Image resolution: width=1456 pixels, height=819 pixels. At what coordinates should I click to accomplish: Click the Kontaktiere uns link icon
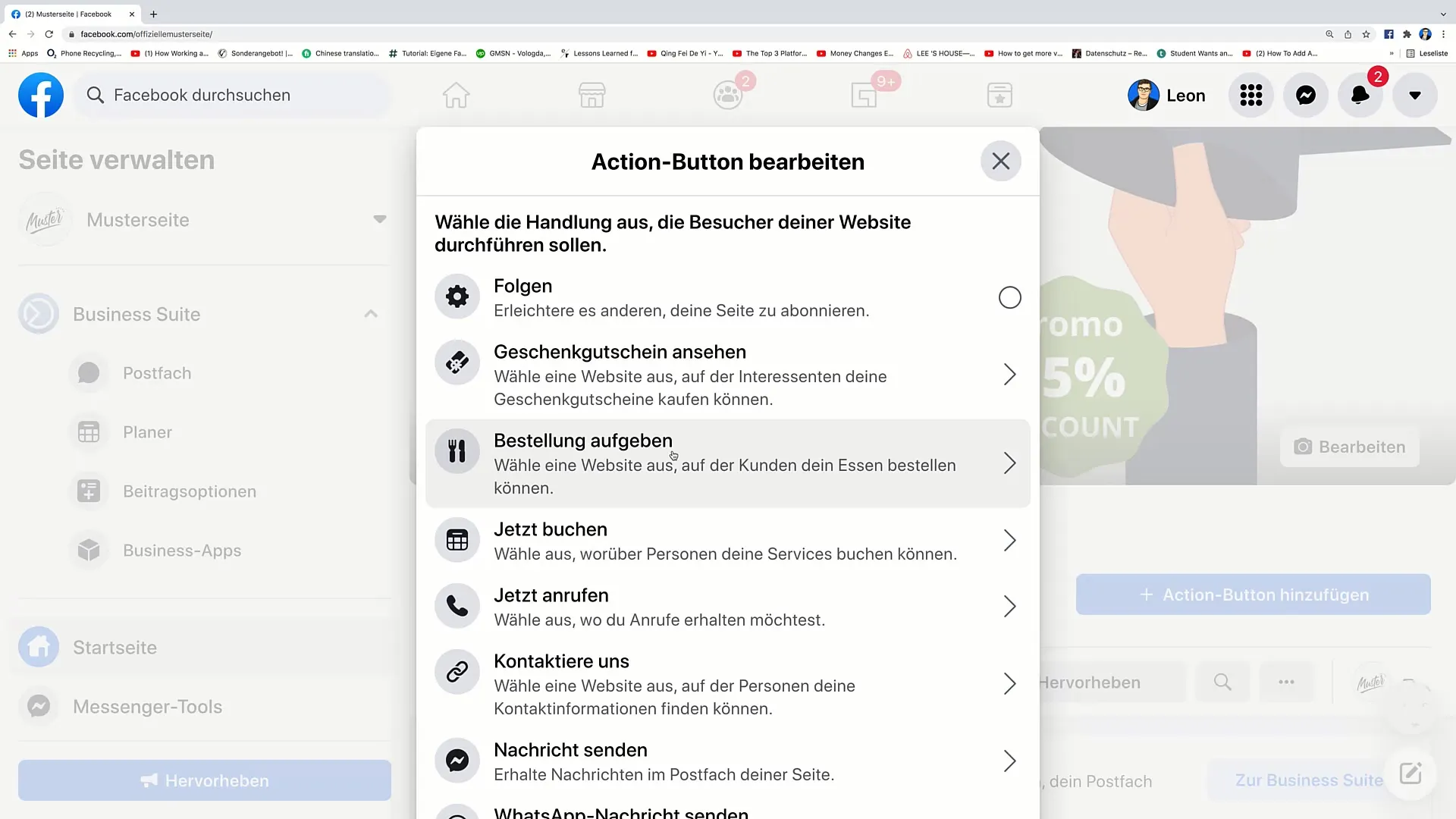[457, 671]
